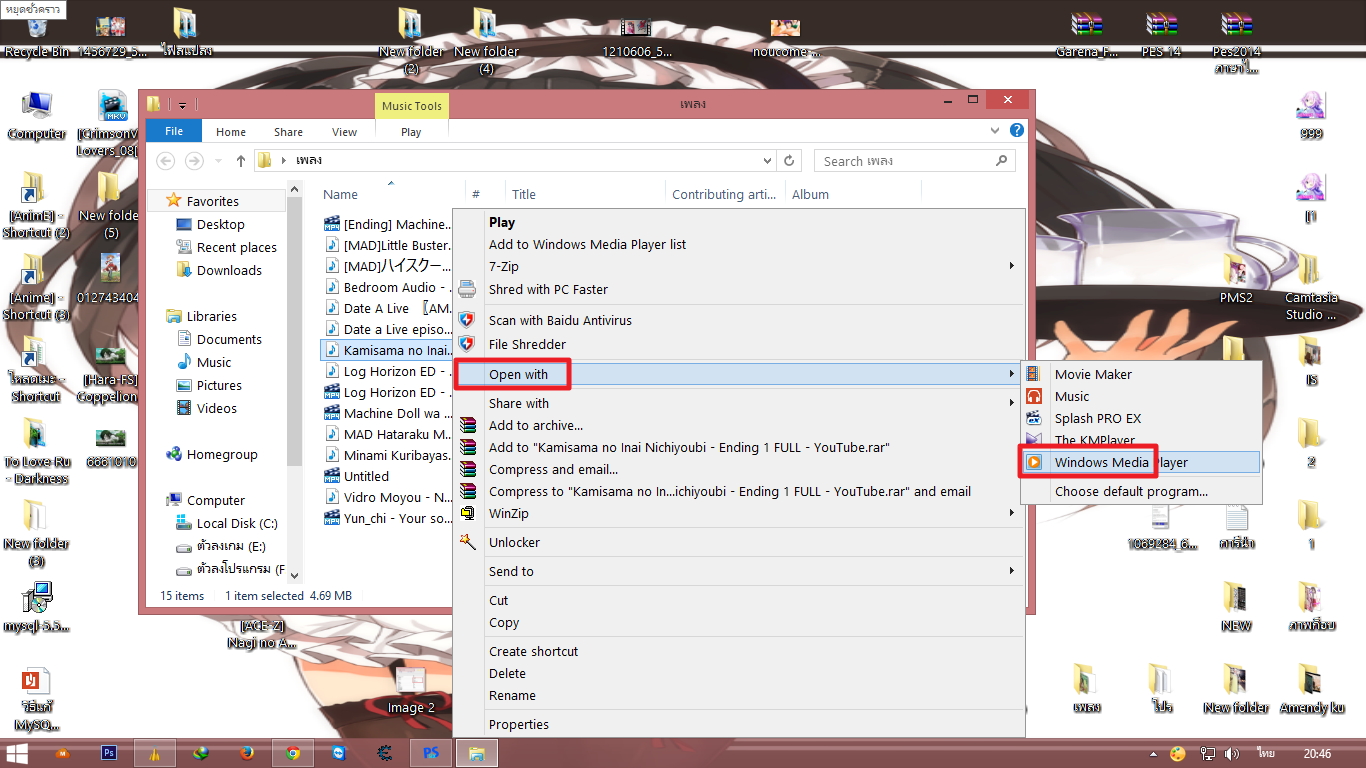
Task: Choose Rename in the context menu
Action: click(x=512, y=695)
